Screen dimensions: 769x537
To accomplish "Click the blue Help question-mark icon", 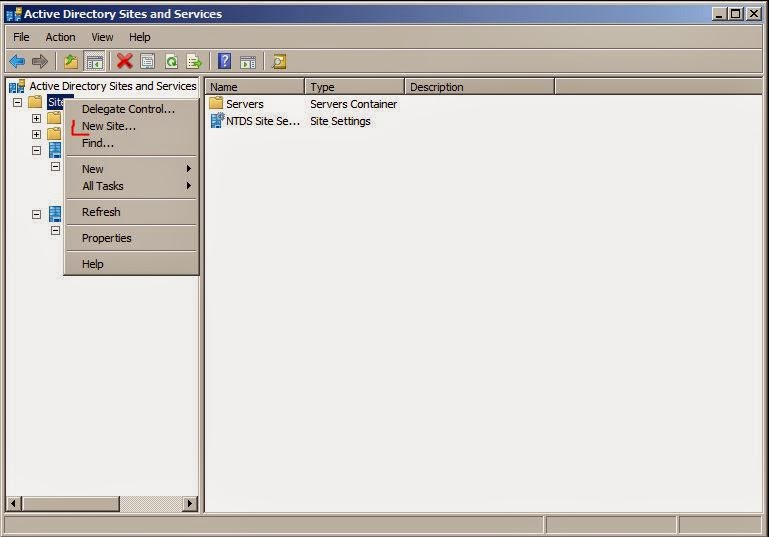I will tap(224, 61).
